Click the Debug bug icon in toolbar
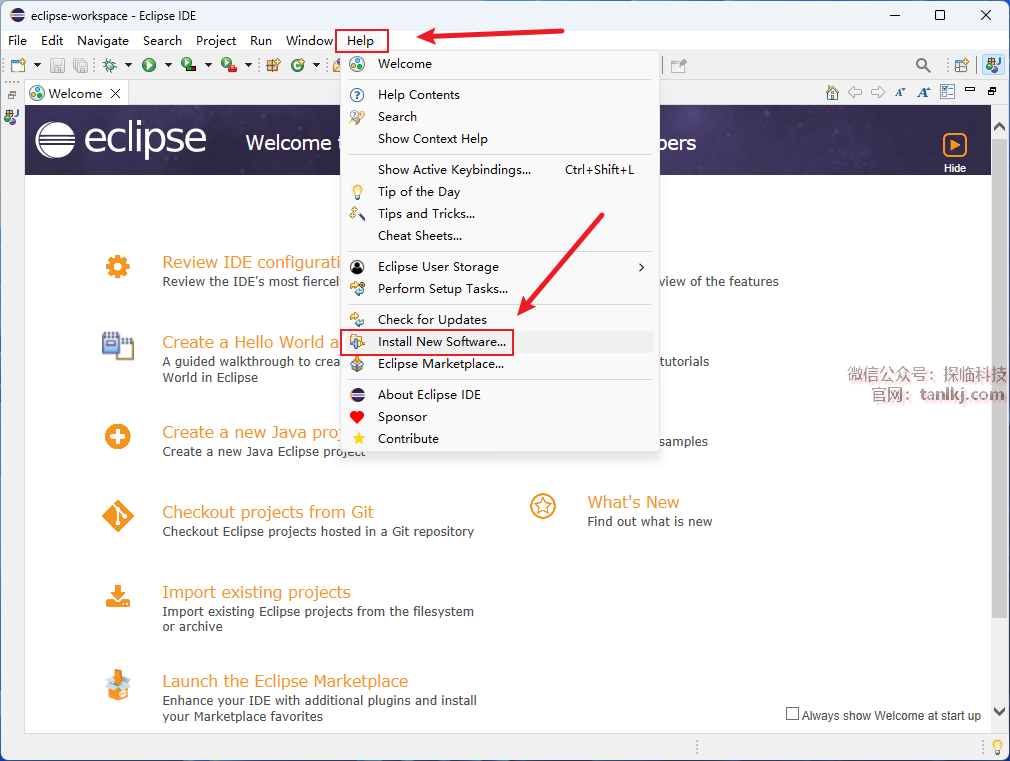The height and width of the screenshot is (761, 1010). [x=109, y=65]
